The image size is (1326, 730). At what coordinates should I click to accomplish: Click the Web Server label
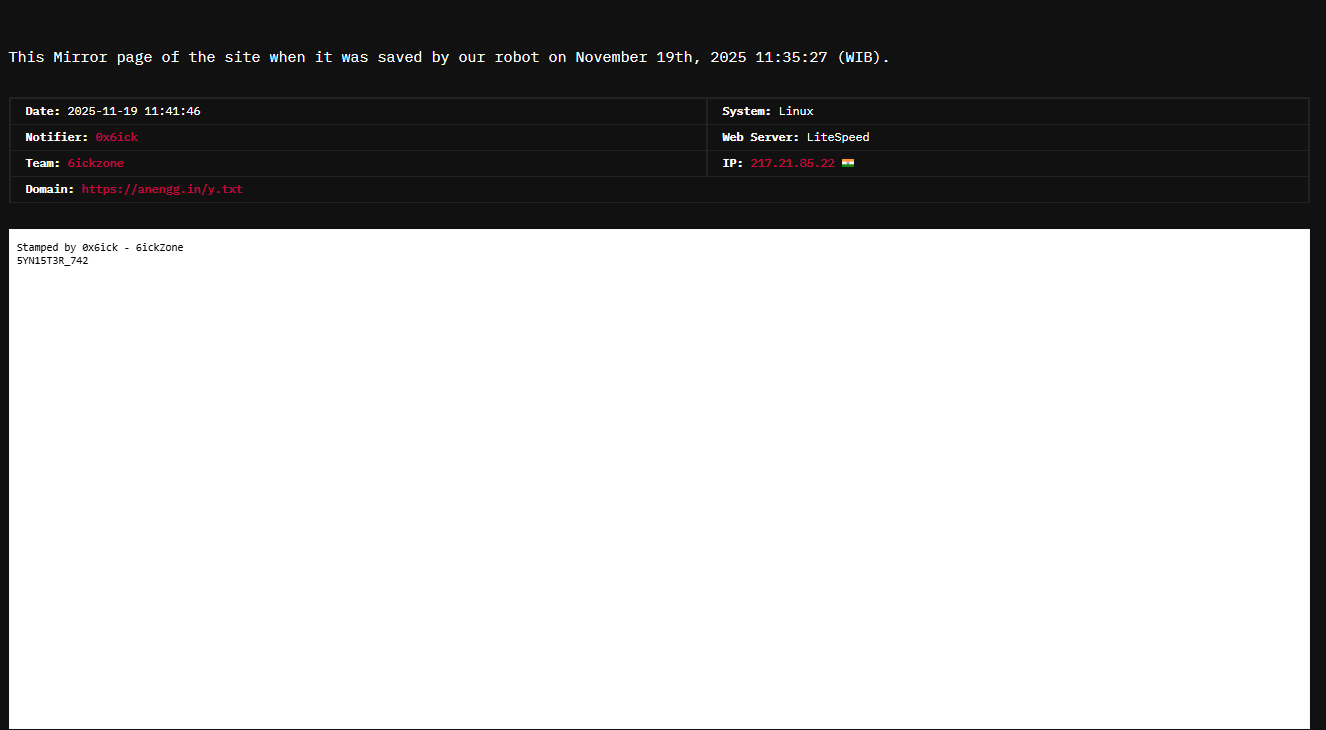[760, 137]
